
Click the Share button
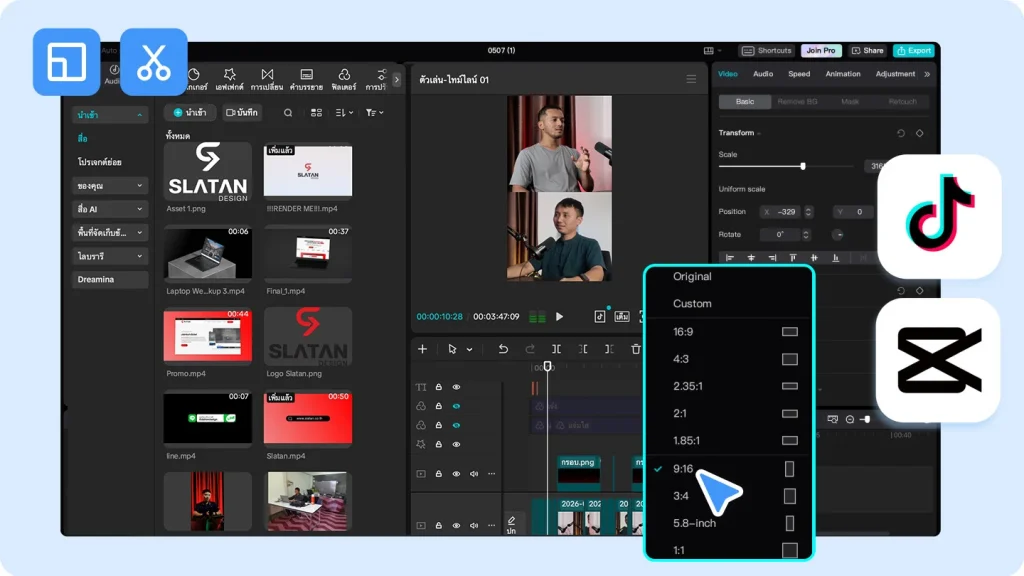[x=867, y=51]
